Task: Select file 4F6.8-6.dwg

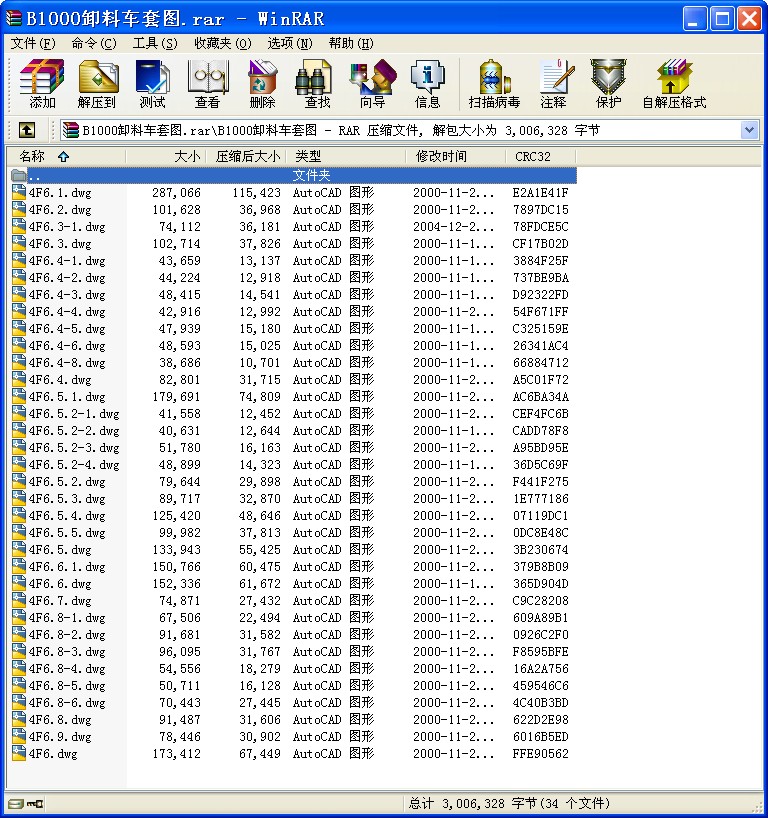Action: click(x=67, y=702)
